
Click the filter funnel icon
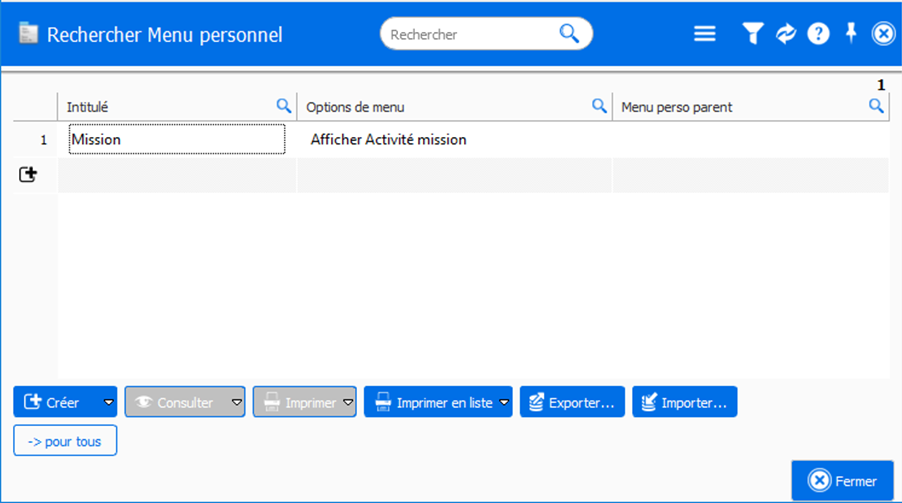[752, 34]
